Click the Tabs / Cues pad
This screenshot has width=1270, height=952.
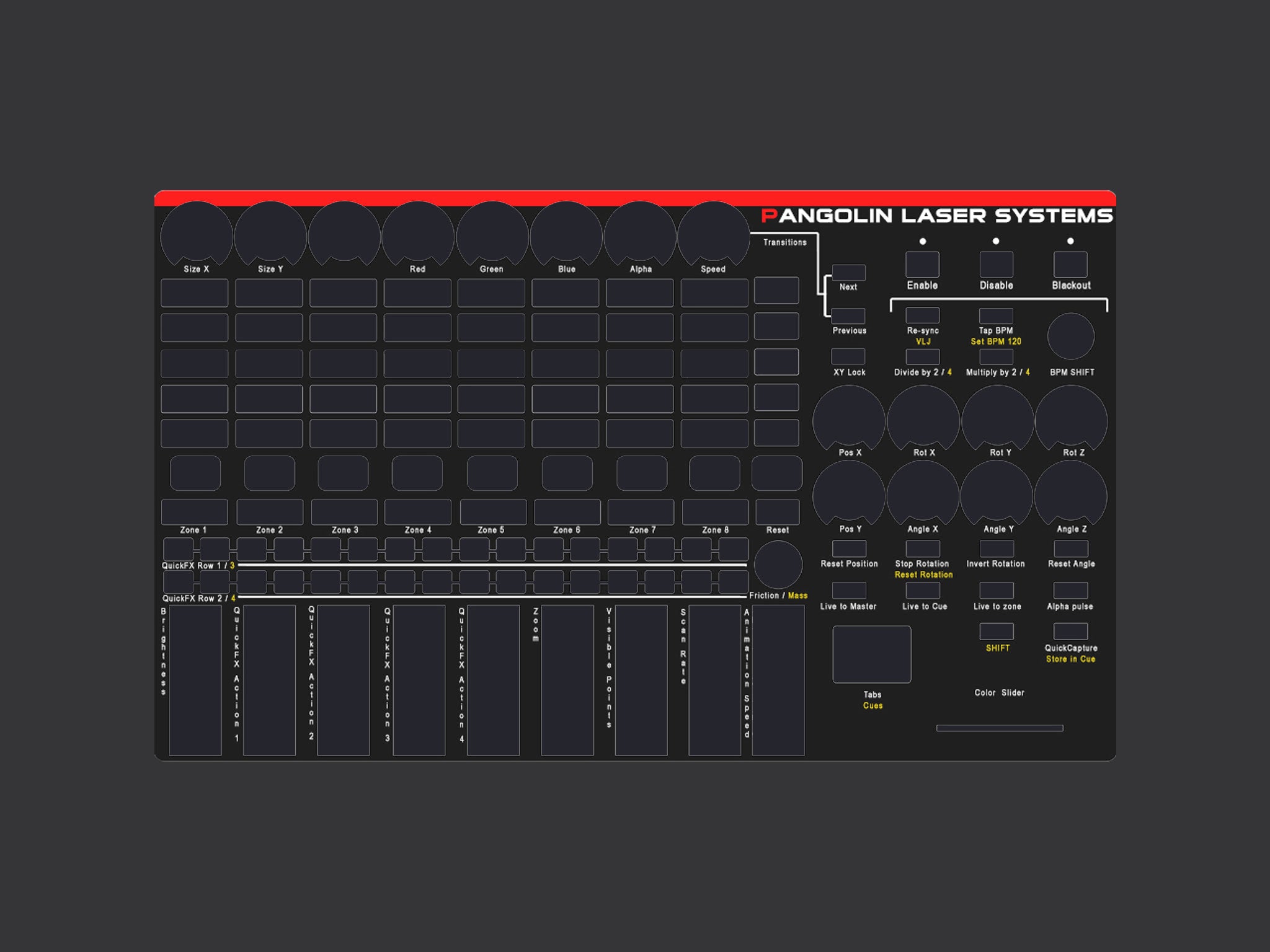tap(872, 654)
